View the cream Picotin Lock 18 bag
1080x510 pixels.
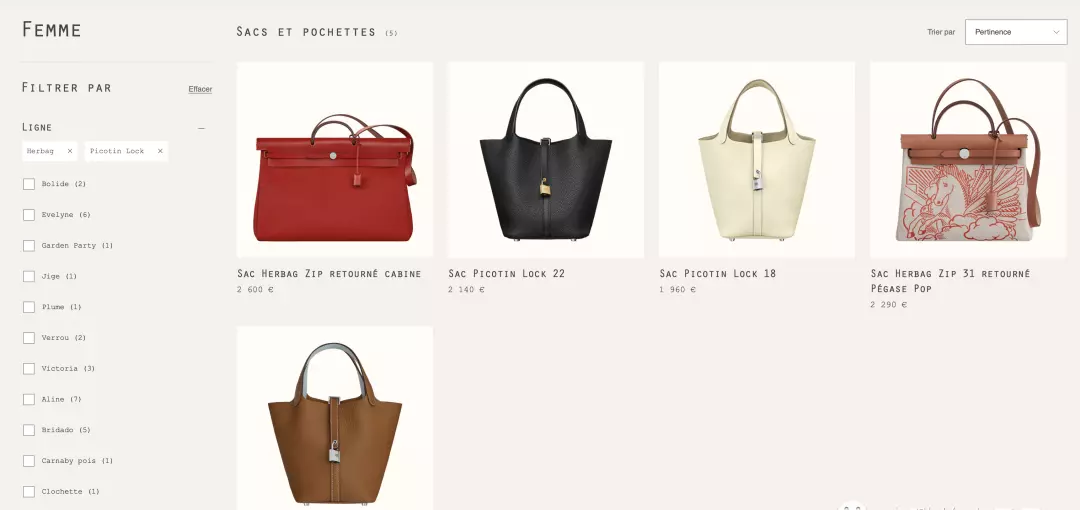click(x=757, y=160)
